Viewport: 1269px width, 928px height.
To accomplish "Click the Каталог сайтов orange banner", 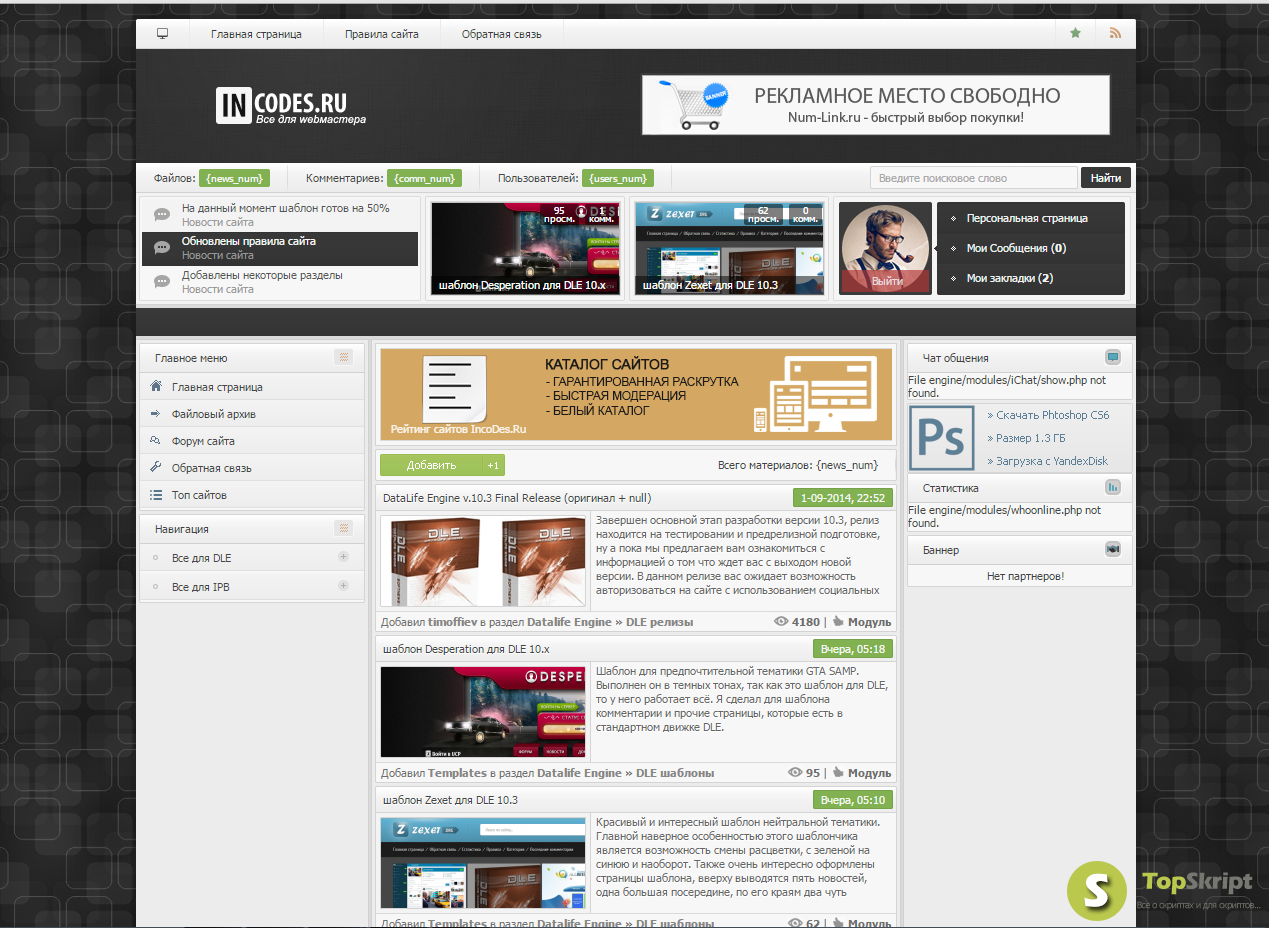I will [636, 394].
